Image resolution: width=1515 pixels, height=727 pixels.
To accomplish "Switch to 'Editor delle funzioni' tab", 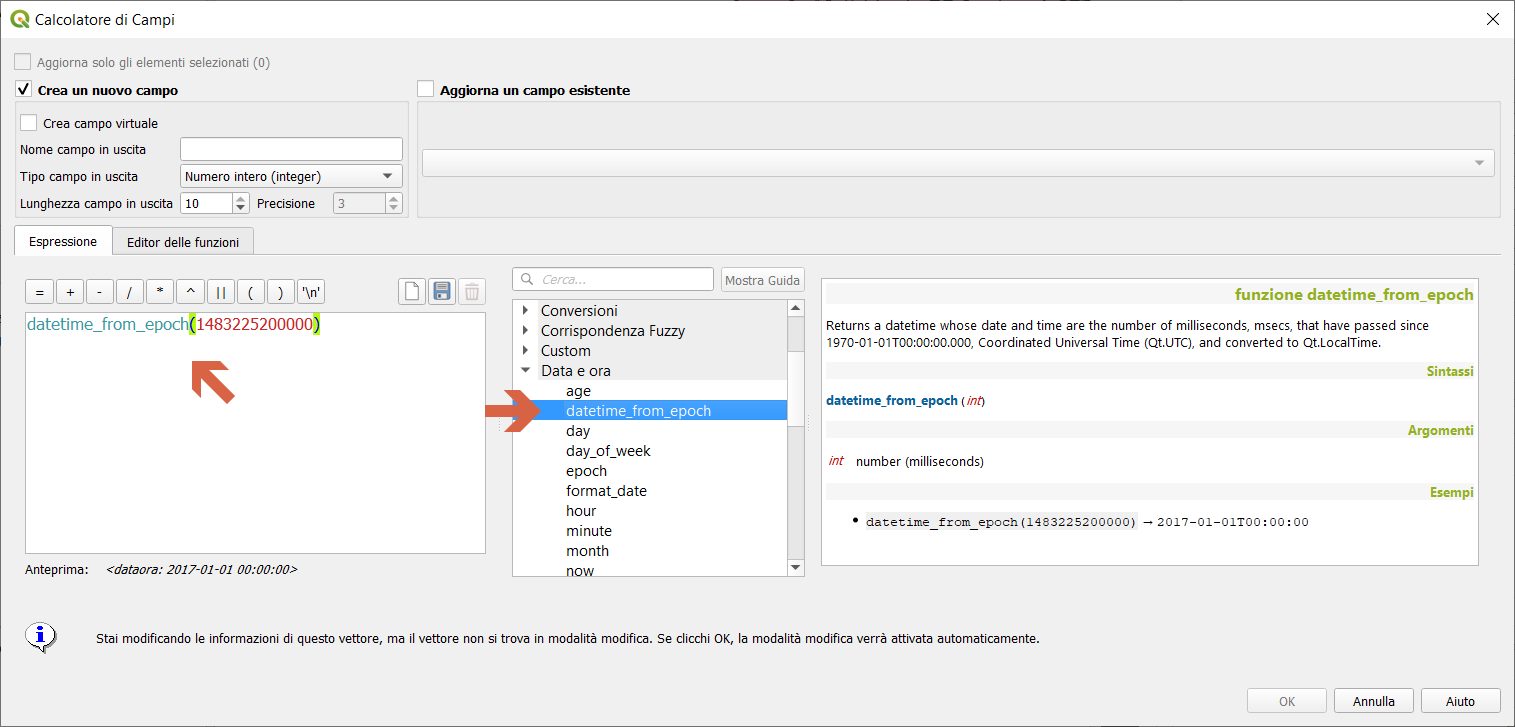I will point(183,242).
